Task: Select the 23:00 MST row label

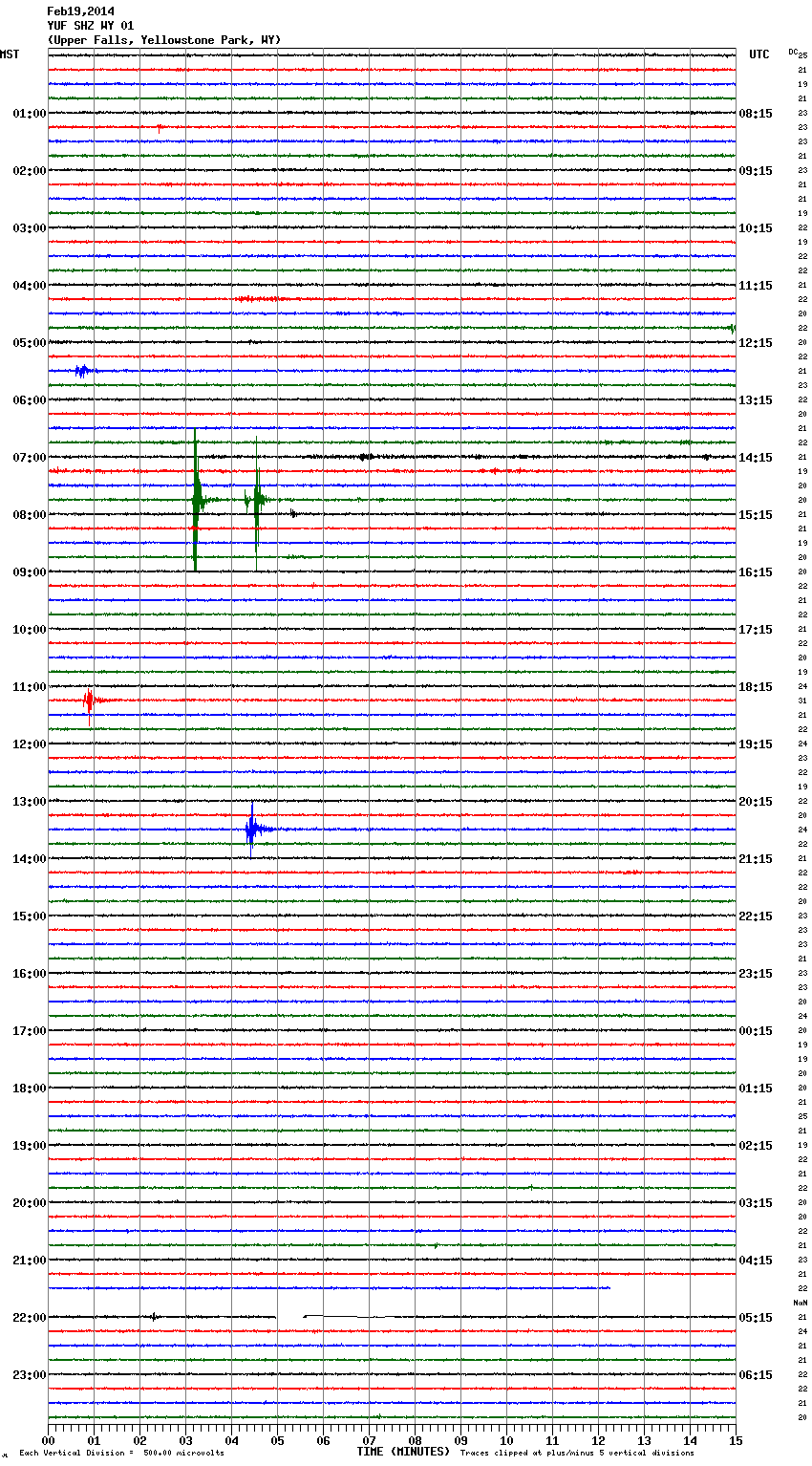Action: pos(29,1375)
